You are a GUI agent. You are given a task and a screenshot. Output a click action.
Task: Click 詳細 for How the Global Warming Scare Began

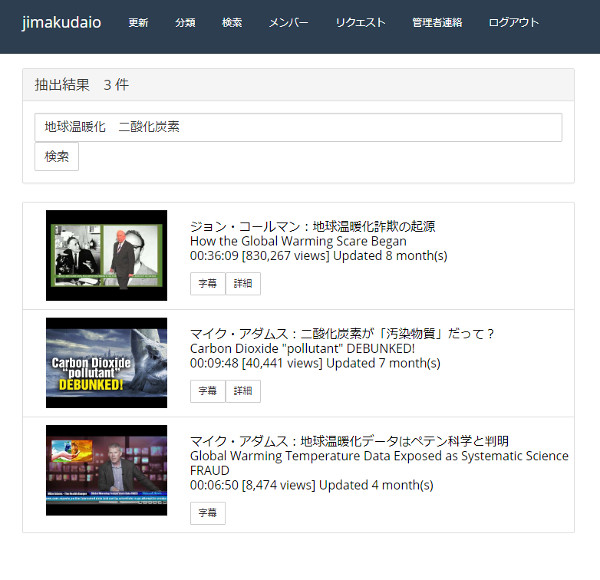tap(243, 284)
